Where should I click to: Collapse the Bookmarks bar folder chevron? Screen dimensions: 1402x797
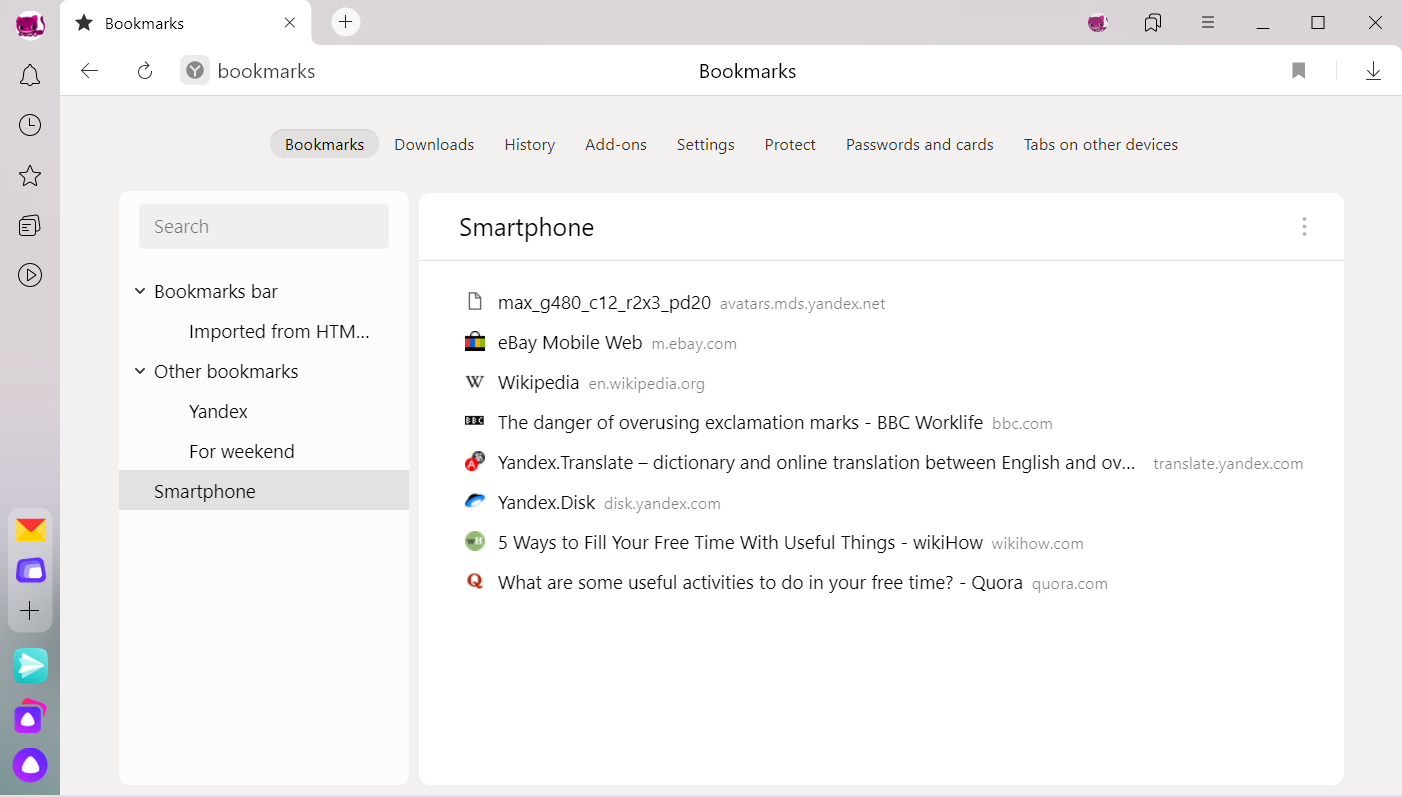pos(140,292)
